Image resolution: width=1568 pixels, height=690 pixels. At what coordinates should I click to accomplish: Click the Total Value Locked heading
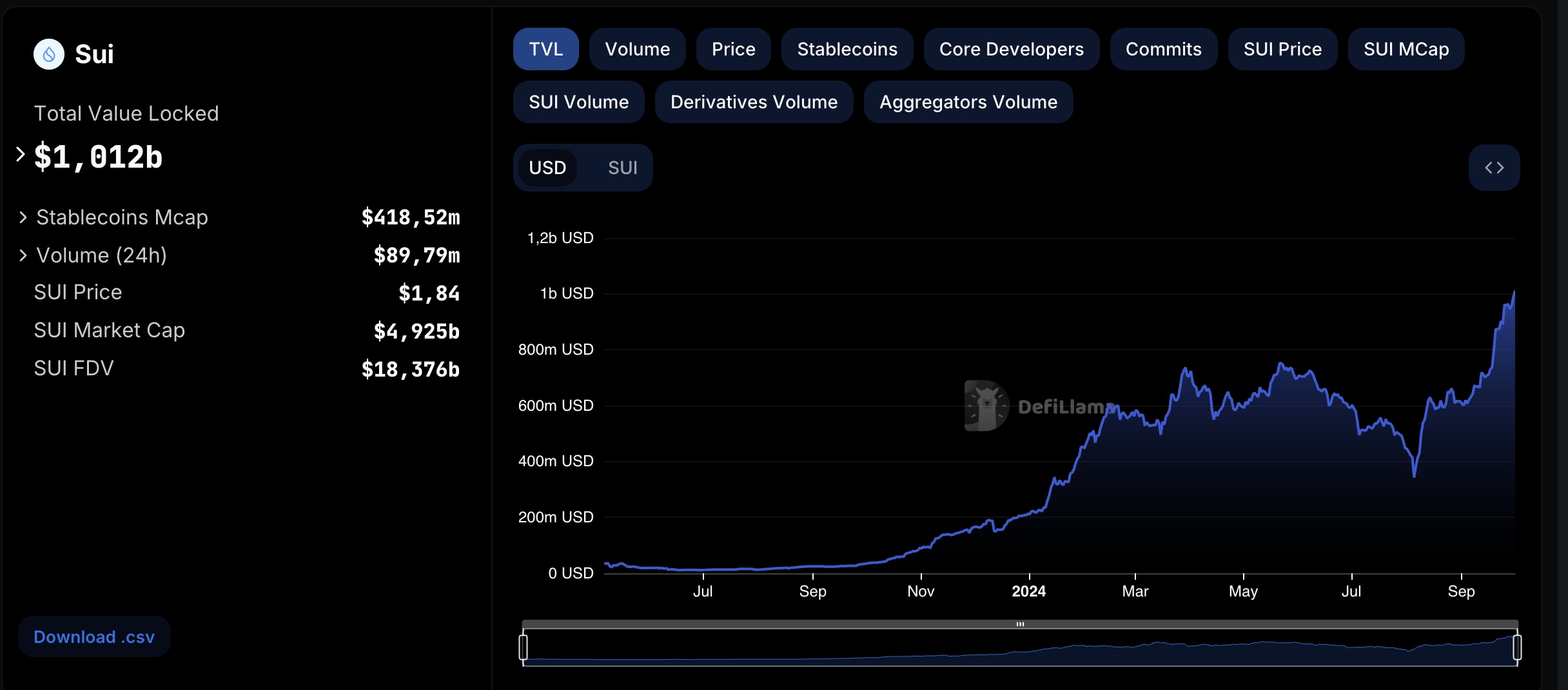126,113
